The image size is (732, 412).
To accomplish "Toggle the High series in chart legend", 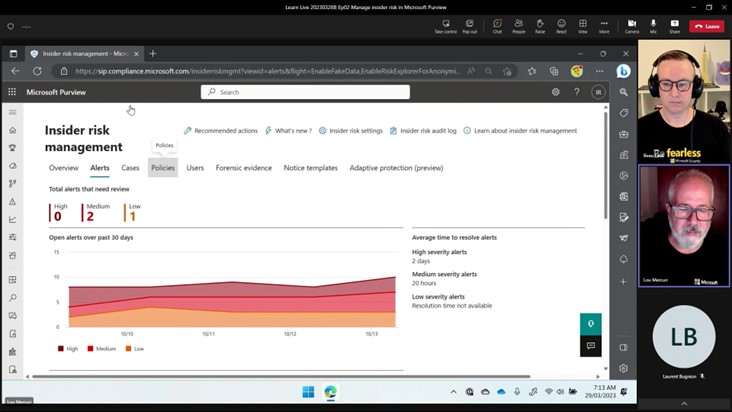I will pyautogui.click(x=67, y=349).
